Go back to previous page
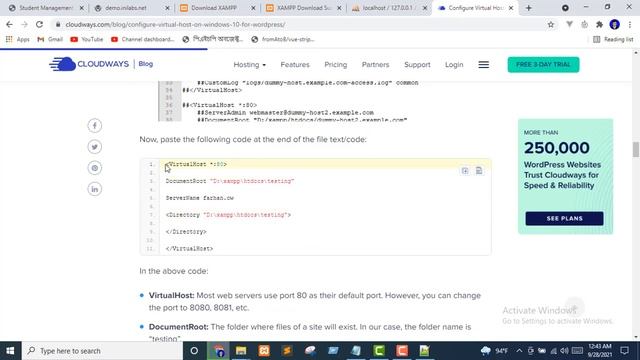640x360 pixels. pos(9,24)
